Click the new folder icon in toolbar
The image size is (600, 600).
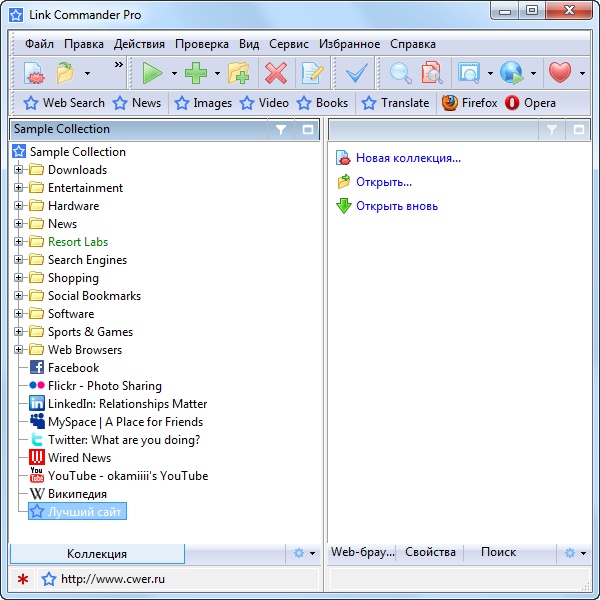click(239, 73)
